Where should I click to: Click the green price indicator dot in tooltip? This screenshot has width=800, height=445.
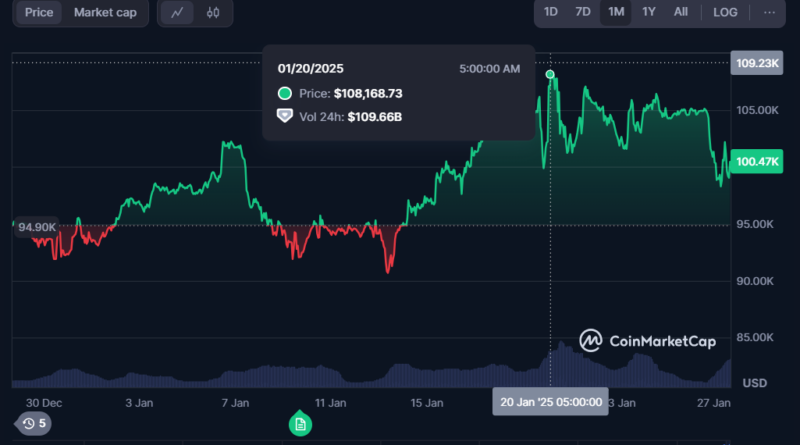(x=285, y=93)
